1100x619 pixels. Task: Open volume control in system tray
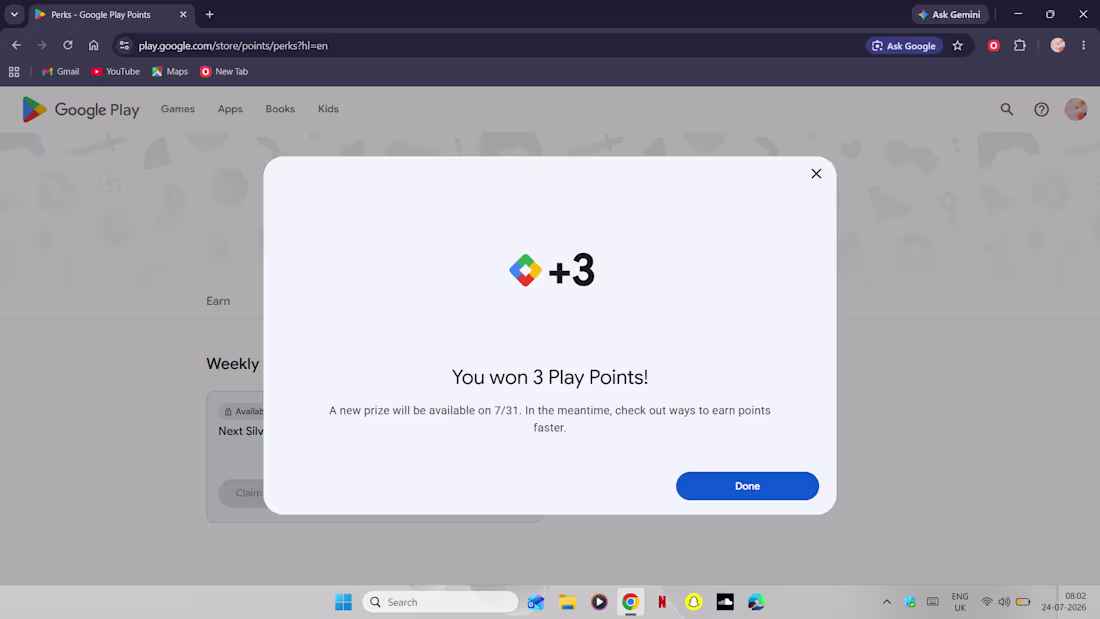(x=1004, y=601)
